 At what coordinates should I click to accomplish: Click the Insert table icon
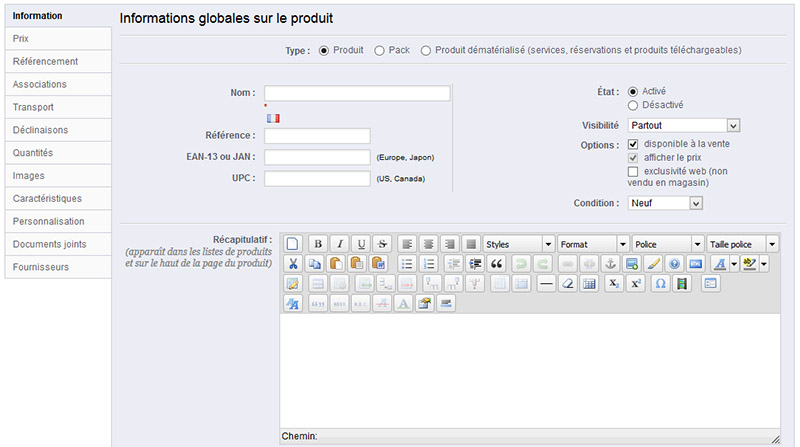(x=589, y=284)
